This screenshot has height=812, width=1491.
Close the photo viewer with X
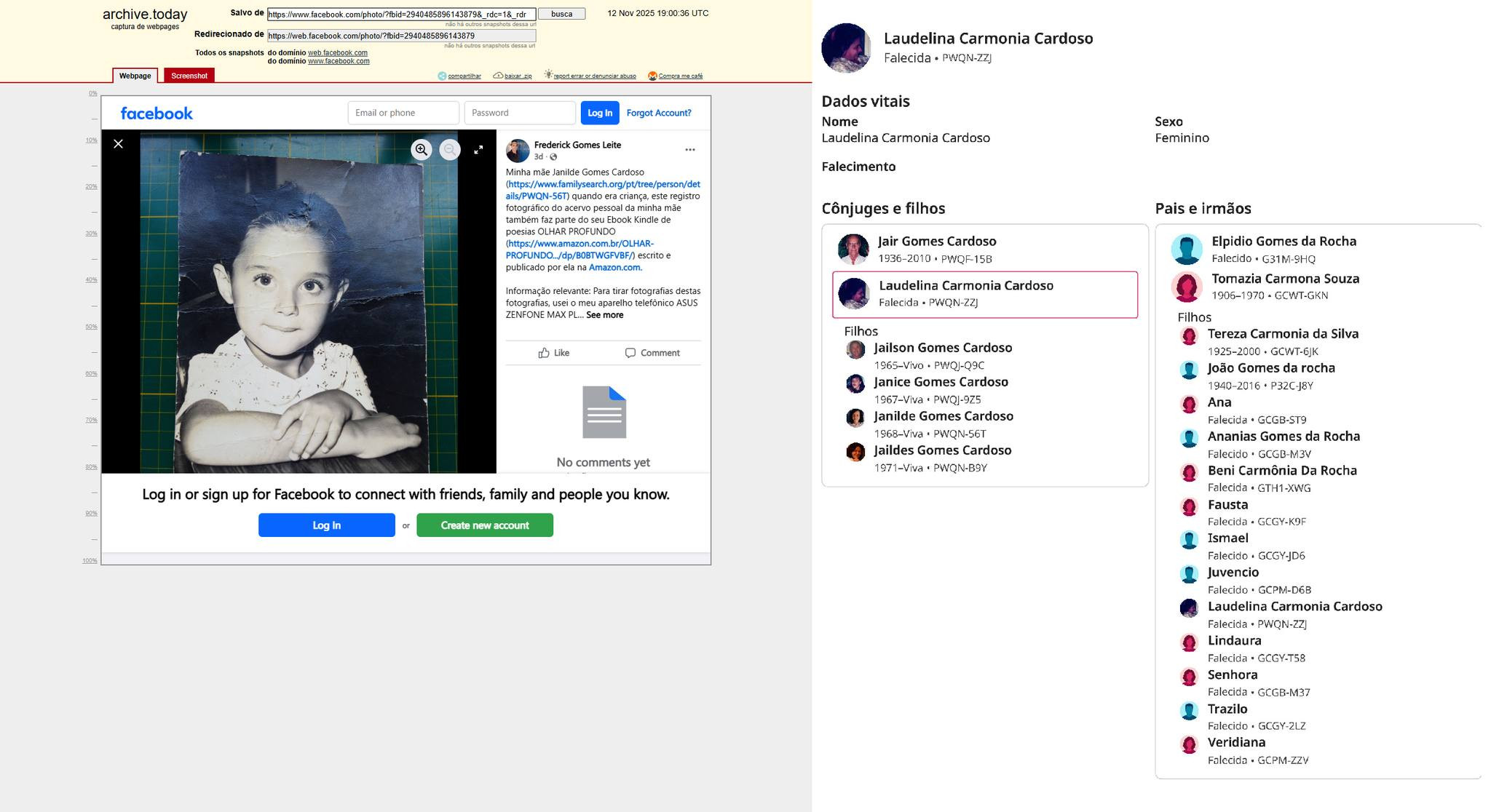pyautogui.click(x=119, y=144)
